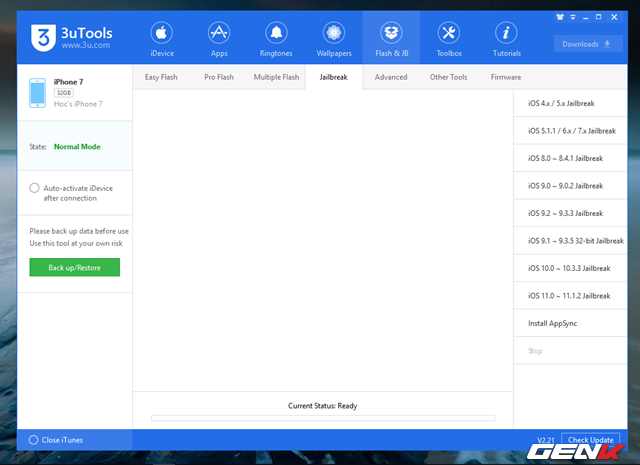
Task: Switch to the Easy Flash tab
Action: point(161,77)
